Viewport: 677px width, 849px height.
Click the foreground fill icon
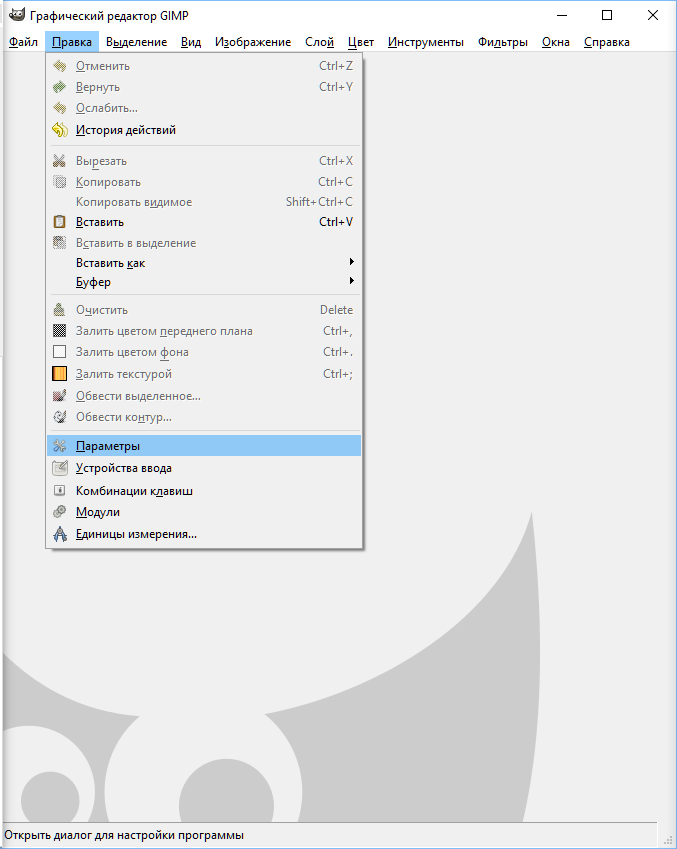(x=60, y=331)
